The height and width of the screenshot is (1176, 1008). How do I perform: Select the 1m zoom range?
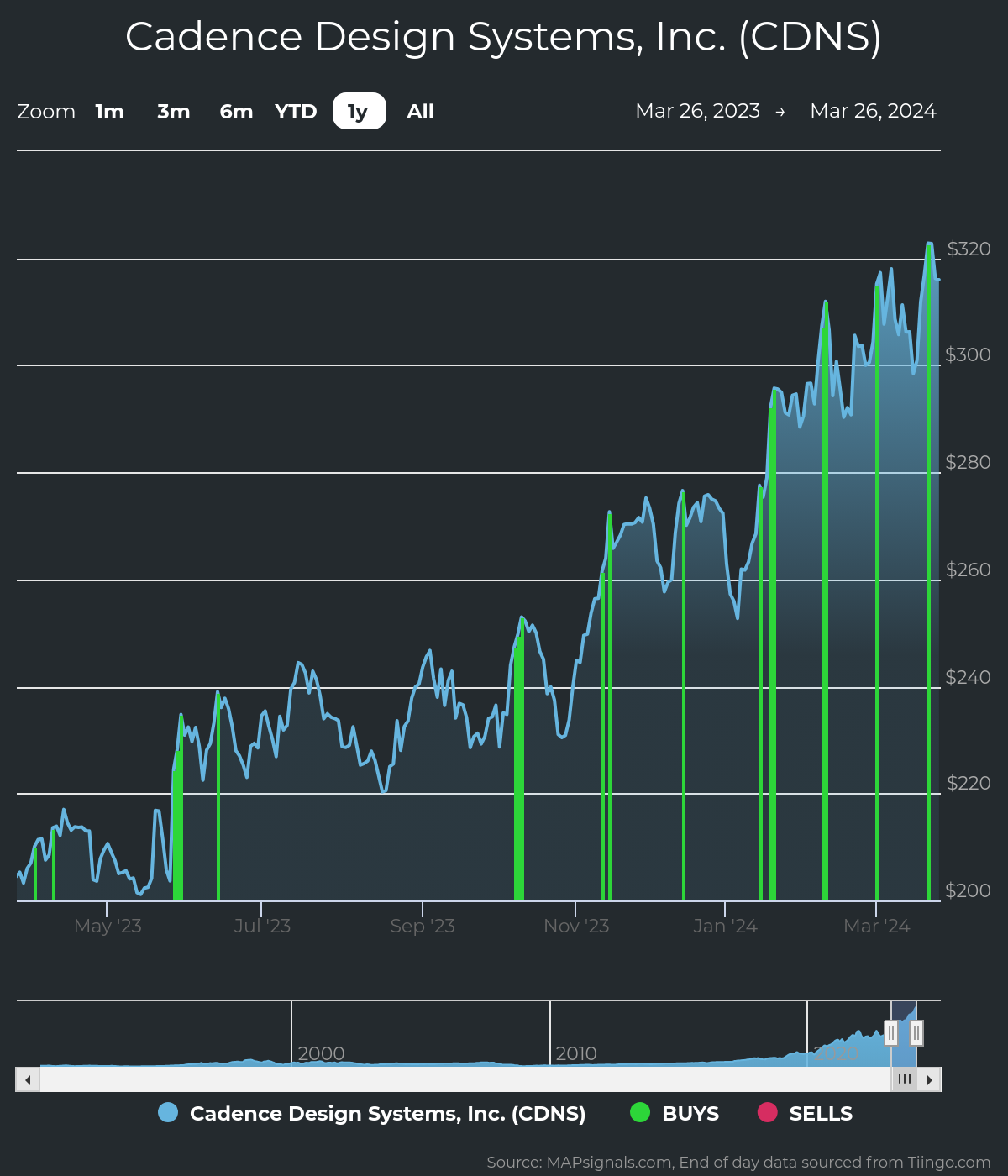pos(108,111)
